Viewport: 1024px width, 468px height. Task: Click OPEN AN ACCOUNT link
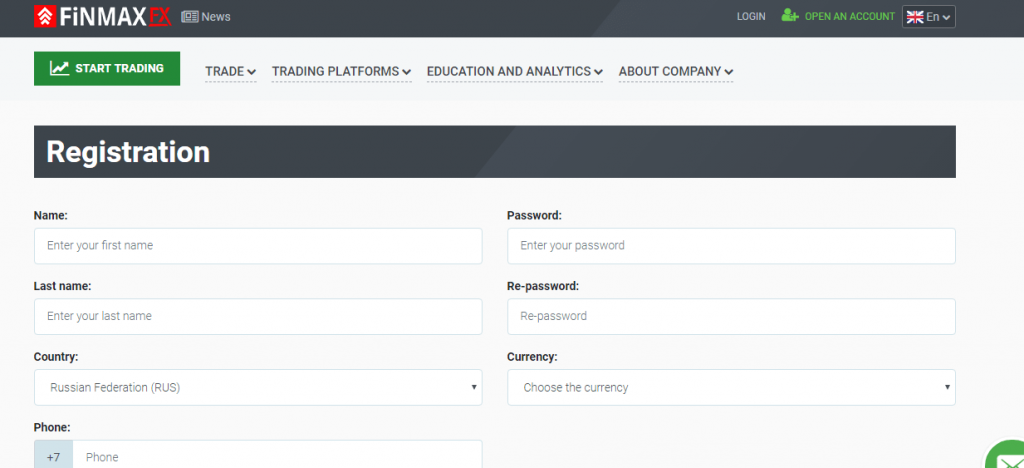click(850, 16)
